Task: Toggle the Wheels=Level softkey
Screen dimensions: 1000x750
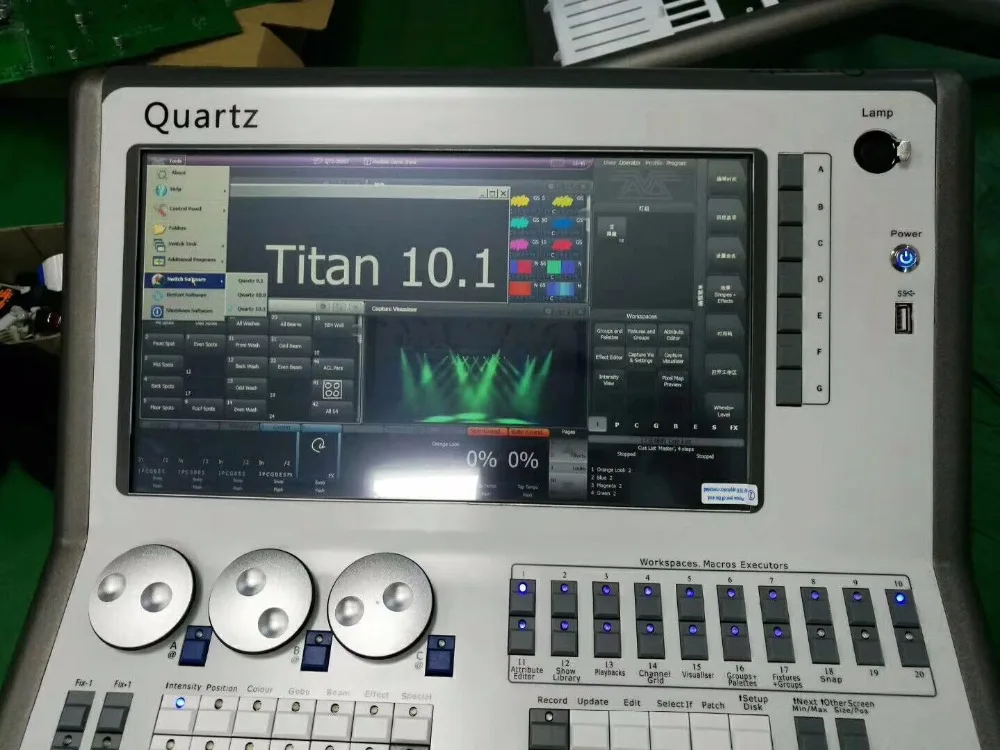Action: click(x=724, y=410)
